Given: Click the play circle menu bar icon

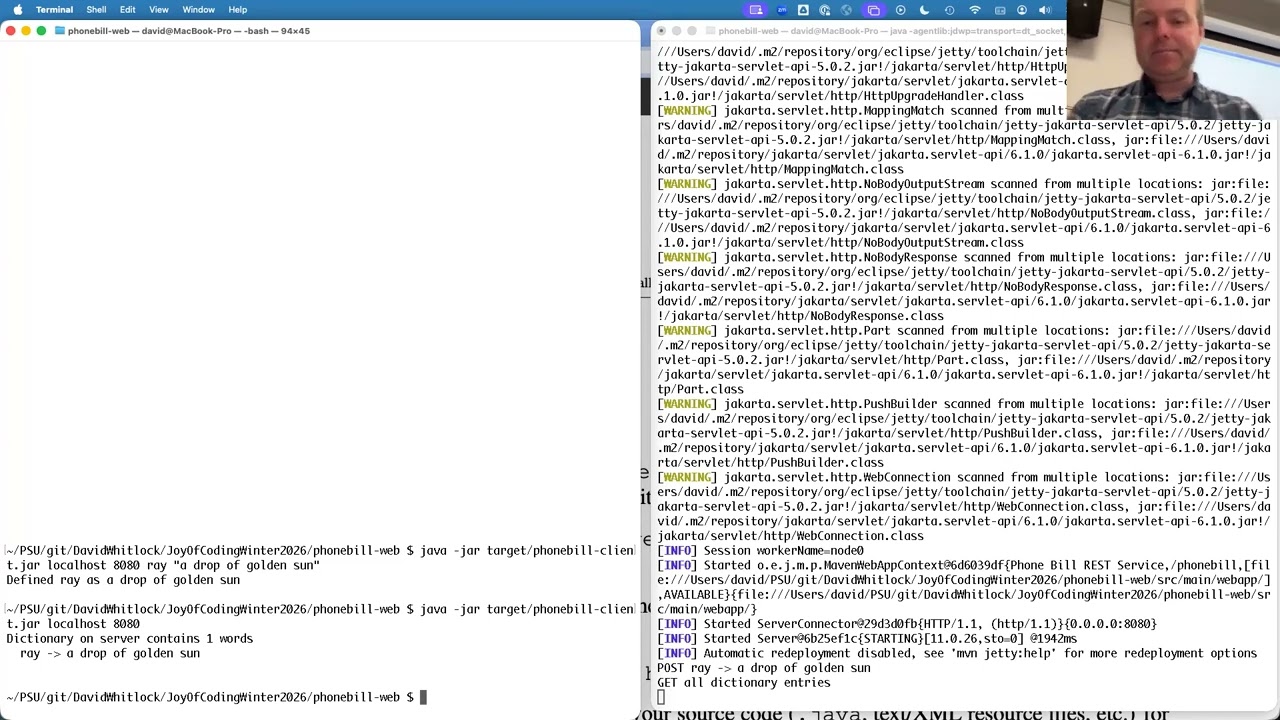Looking at the screenshot, I should click(x=901, y=10).
